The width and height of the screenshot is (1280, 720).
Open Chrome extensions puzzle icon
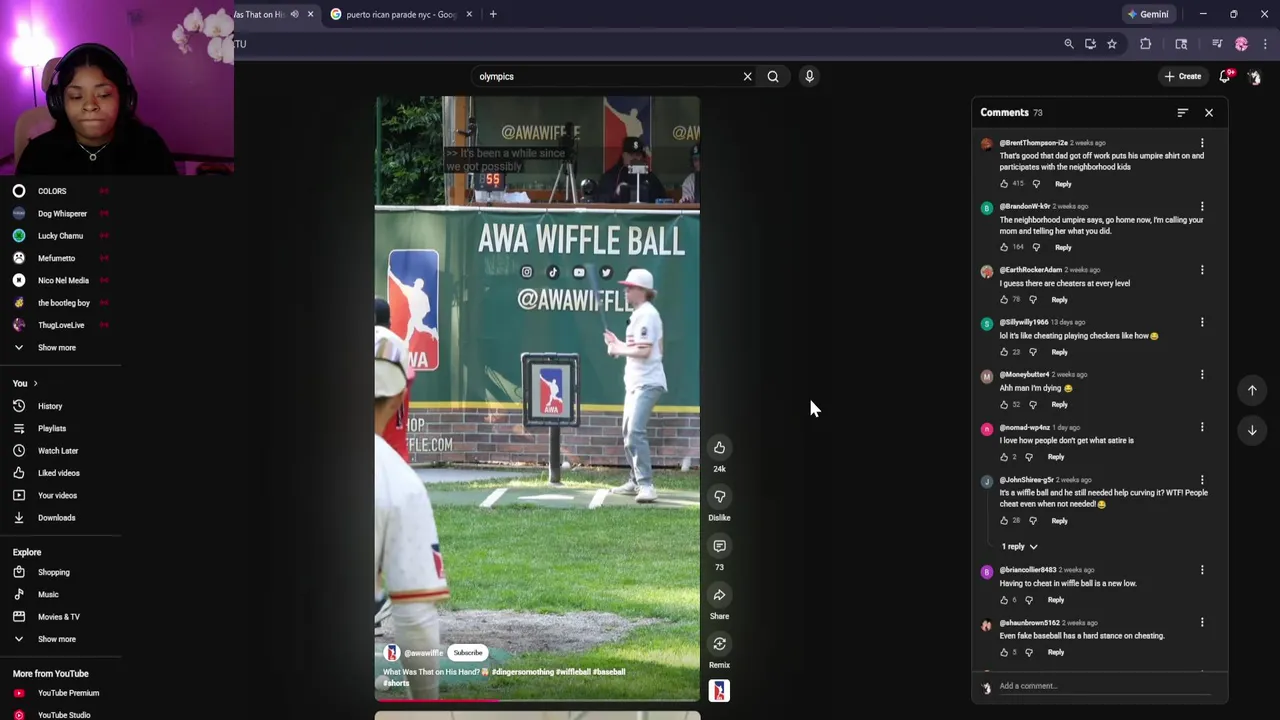click(x=1145, y=44)
